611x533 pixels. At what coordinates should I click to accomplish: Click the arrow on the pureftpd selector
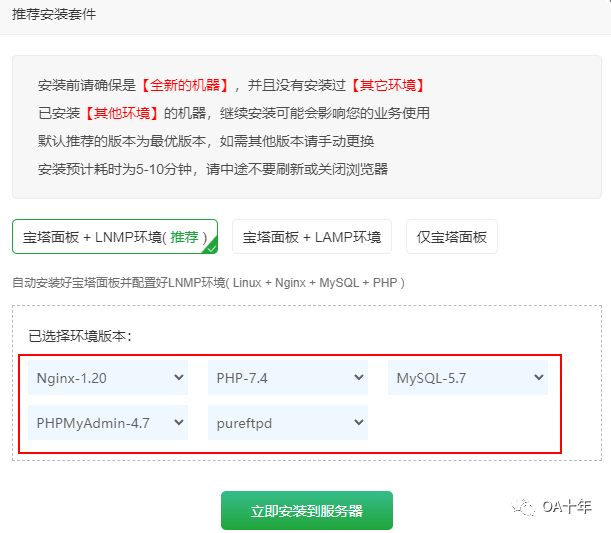click(359, 422)
